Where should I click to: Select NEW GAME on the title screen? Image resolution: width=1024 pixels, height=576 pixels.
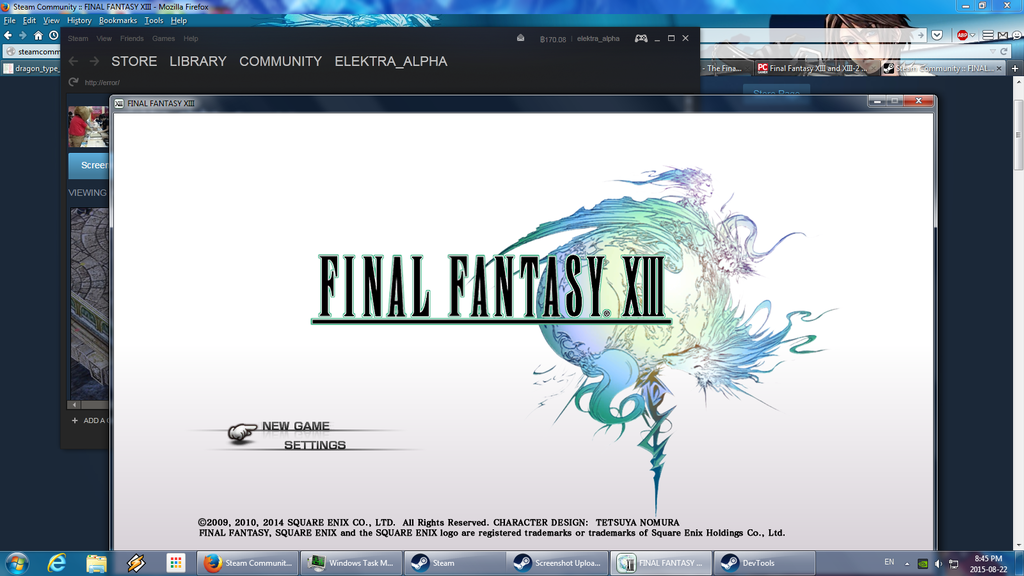point(295,426)
